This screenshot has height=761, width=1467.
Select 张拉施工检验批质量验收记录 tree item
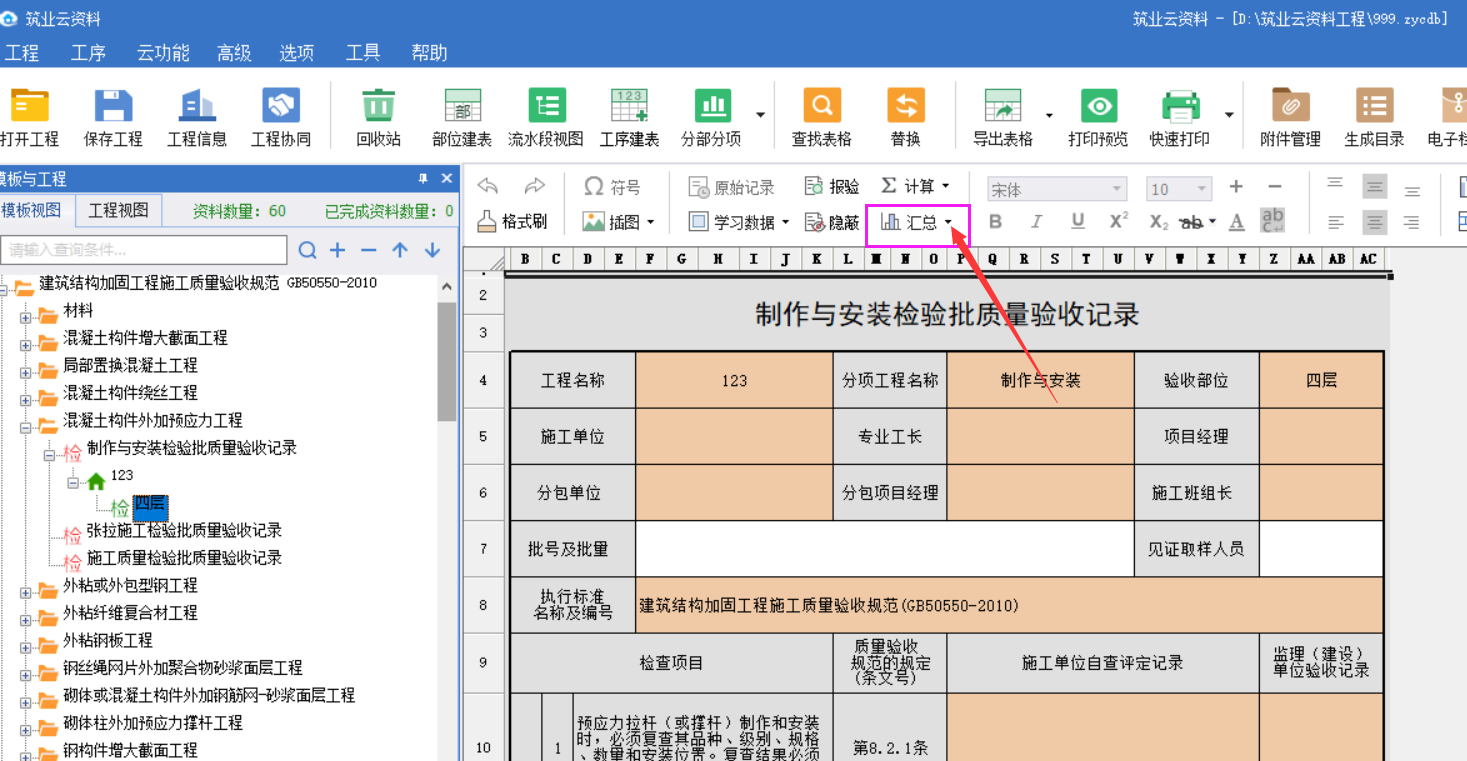point(184,530)
